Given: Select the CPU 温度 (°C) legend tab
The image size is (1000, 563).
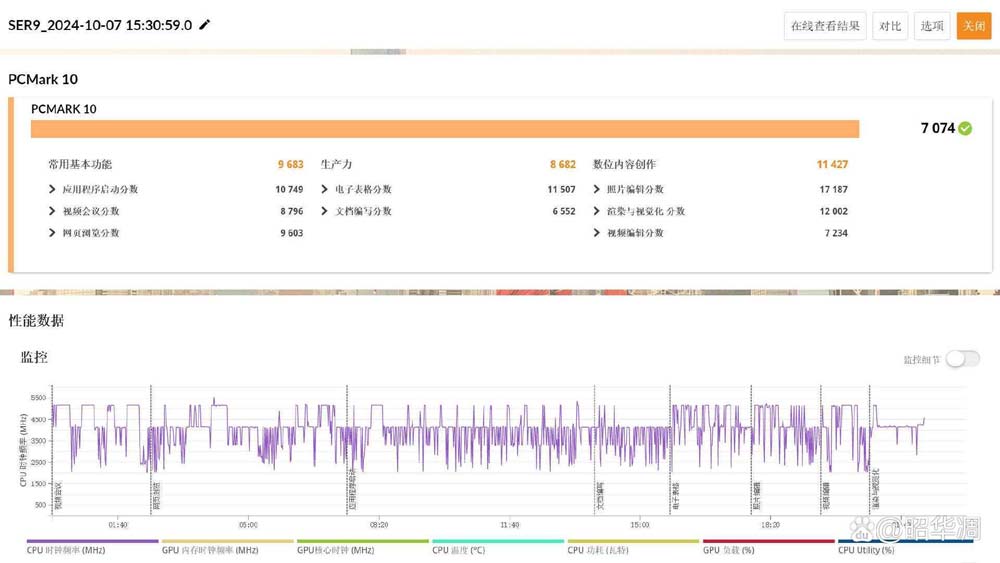Looking at the screenshot, I should pos(498,547).
